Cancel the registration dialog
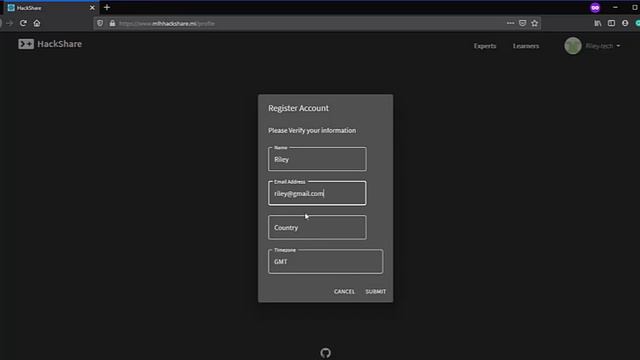Image resolution: width=640 pixels, height=360 pixels. (344, 291)
